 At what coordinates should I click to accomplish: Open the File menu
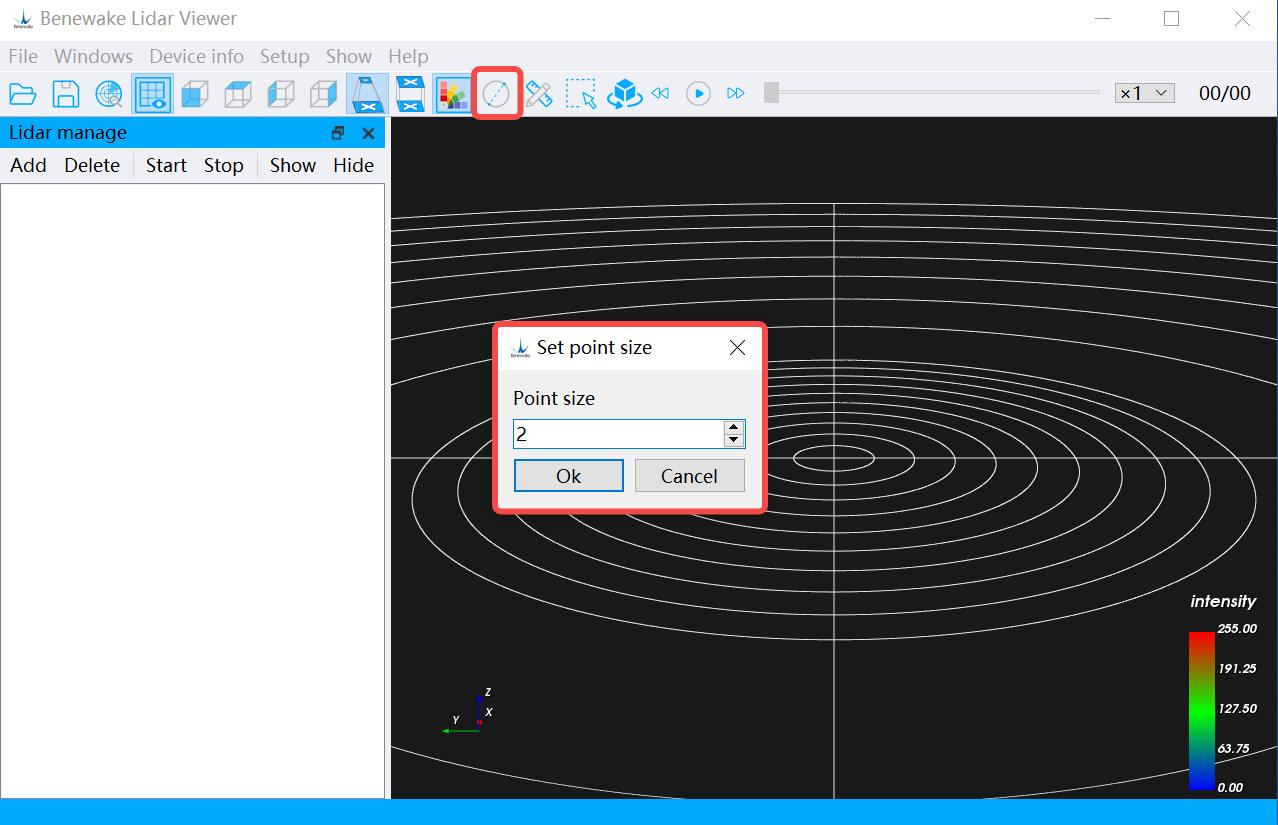point(23,56)
